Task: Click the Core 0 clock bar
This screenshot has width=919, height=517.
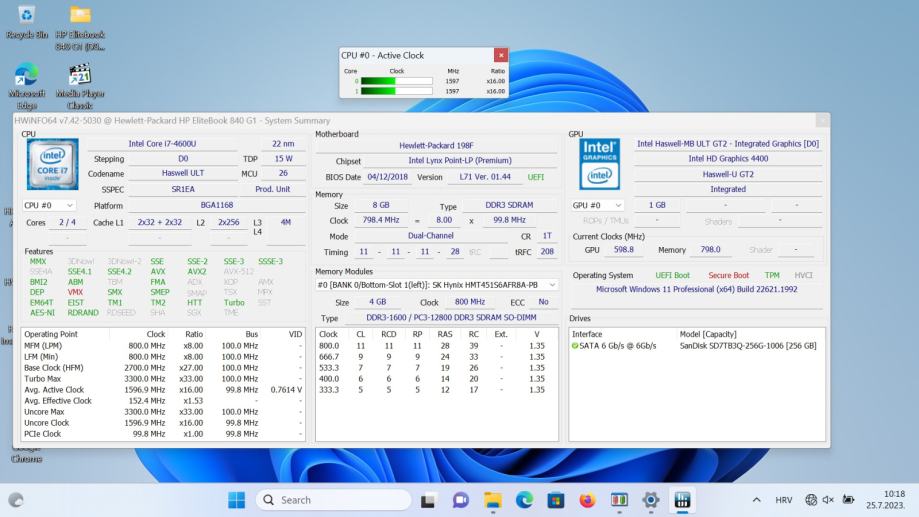Action: pyautogui.click(x=396, y=81)
